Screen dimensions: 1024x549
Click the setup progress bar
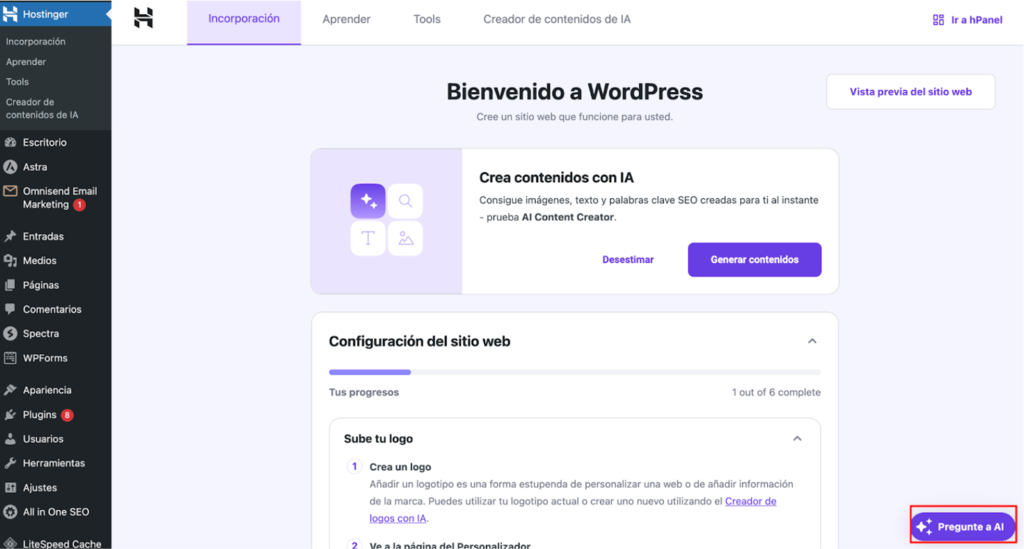pyautogui.click(x=575, y=372)
